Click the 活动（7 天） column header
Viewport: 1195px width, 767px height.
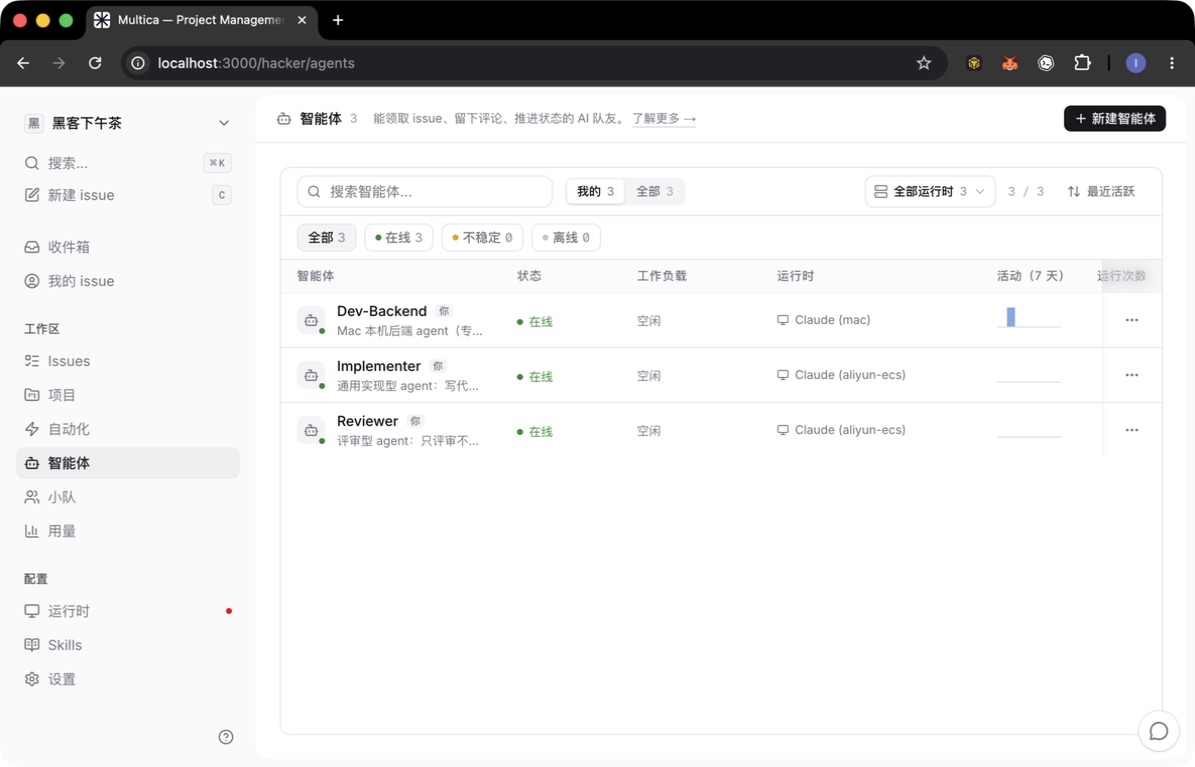1030,275
